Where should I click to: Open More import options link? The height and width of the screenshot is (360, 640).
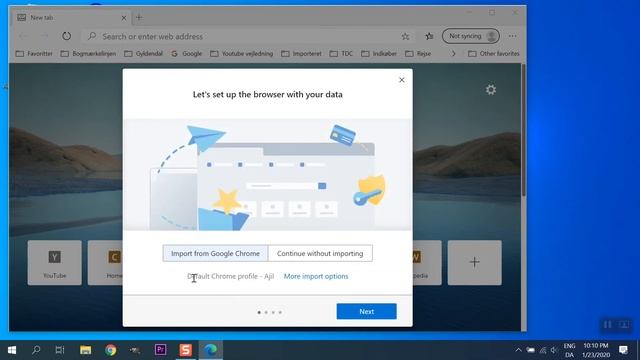pos(316,276)
